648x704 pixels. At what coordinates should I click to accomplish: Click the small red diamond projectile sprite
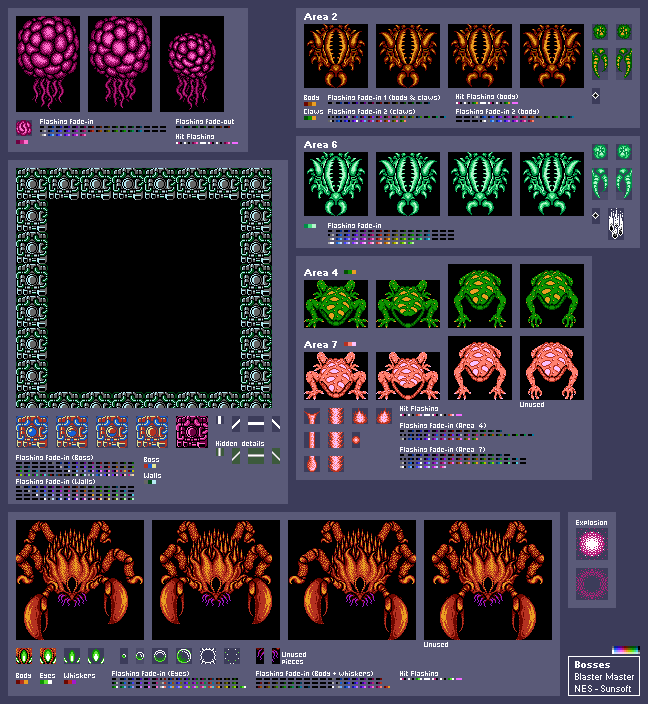pos(356,439)
